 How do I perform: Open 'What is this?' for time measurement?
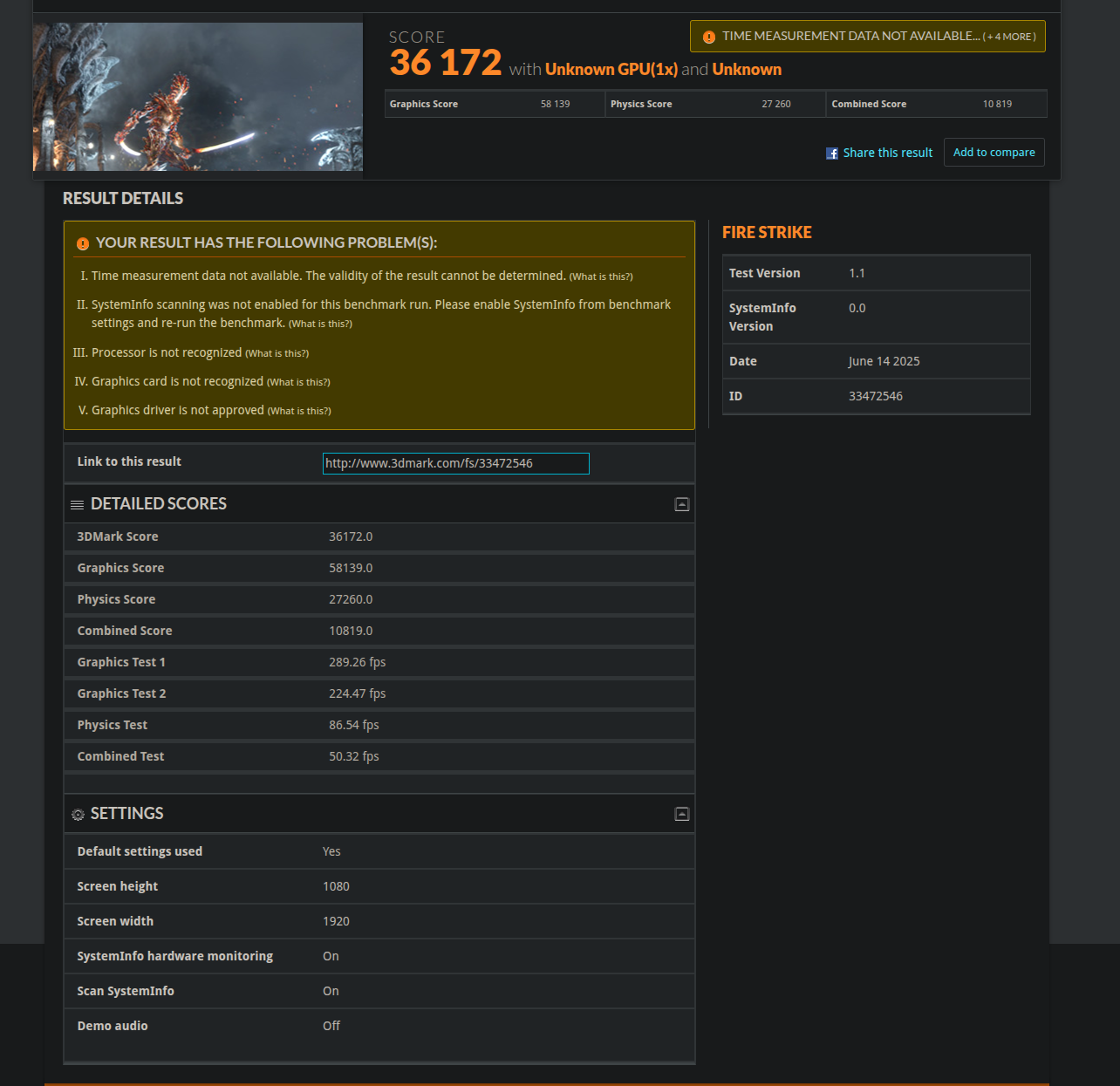coord(601,277)
